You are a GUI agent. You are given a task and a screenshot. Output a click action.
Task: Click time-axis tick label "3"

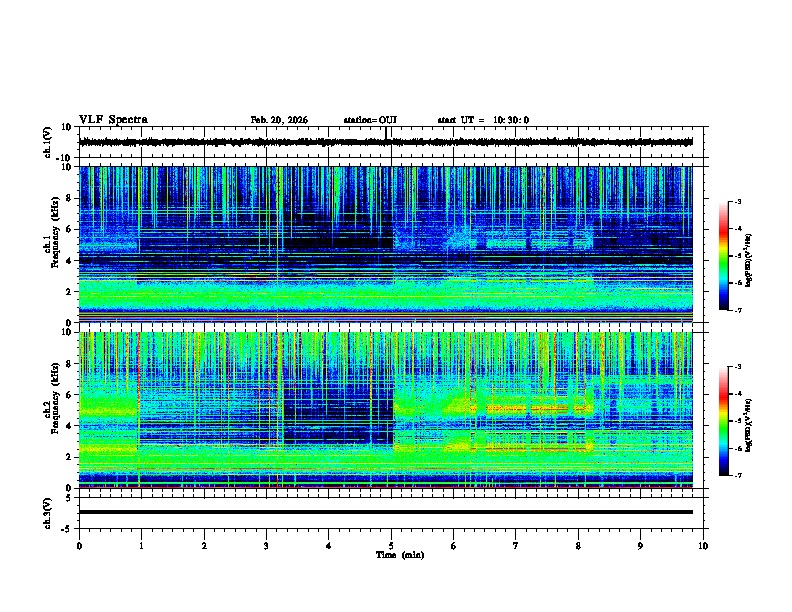266,546
